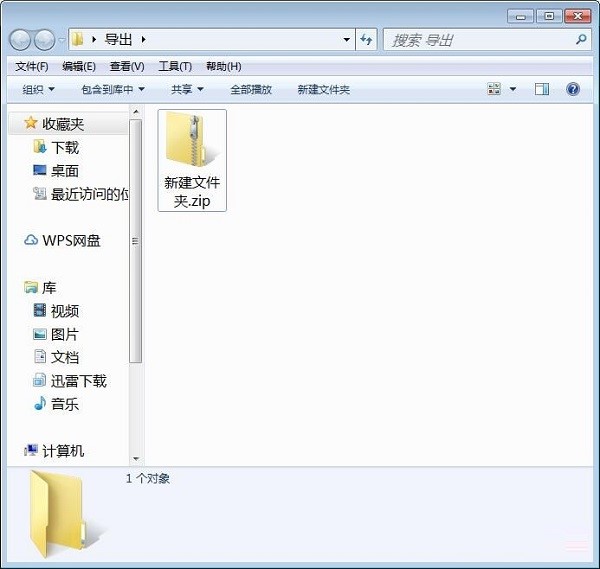Open the 文件(F) menu

(x=32, y=67)
